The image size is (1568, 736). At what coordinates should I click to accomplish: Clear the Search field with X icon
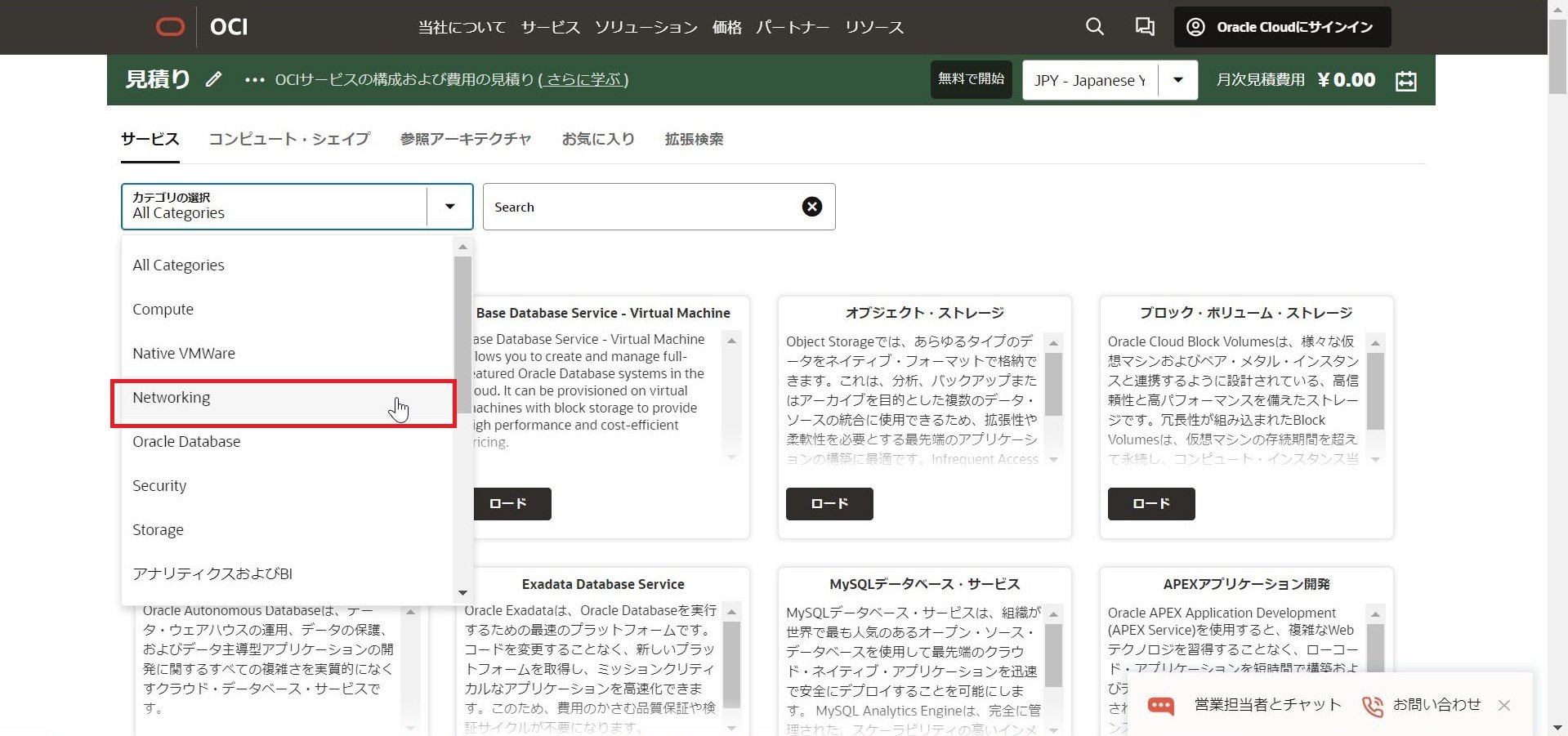[x=811, y=207]
